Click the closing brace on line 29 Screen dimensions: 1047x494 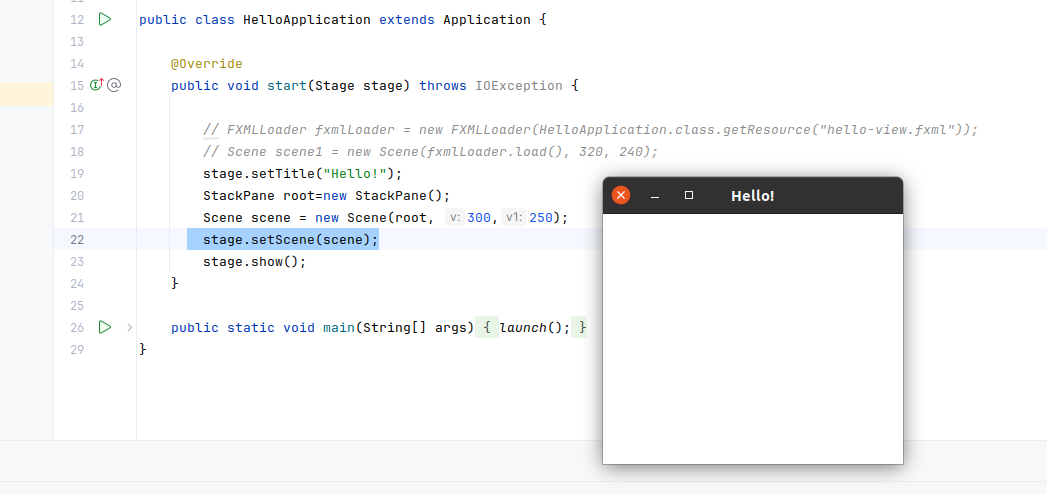click(142, 349)
